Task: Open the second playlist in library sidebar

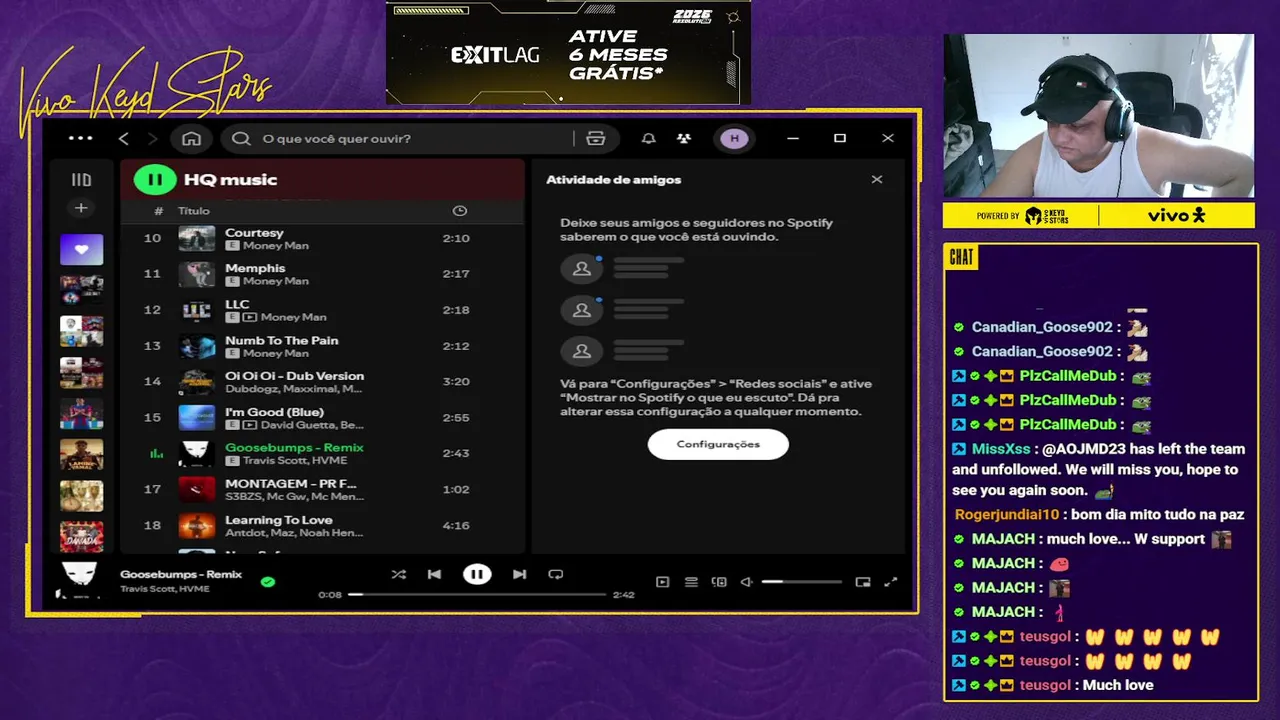Action: (81, 290)
